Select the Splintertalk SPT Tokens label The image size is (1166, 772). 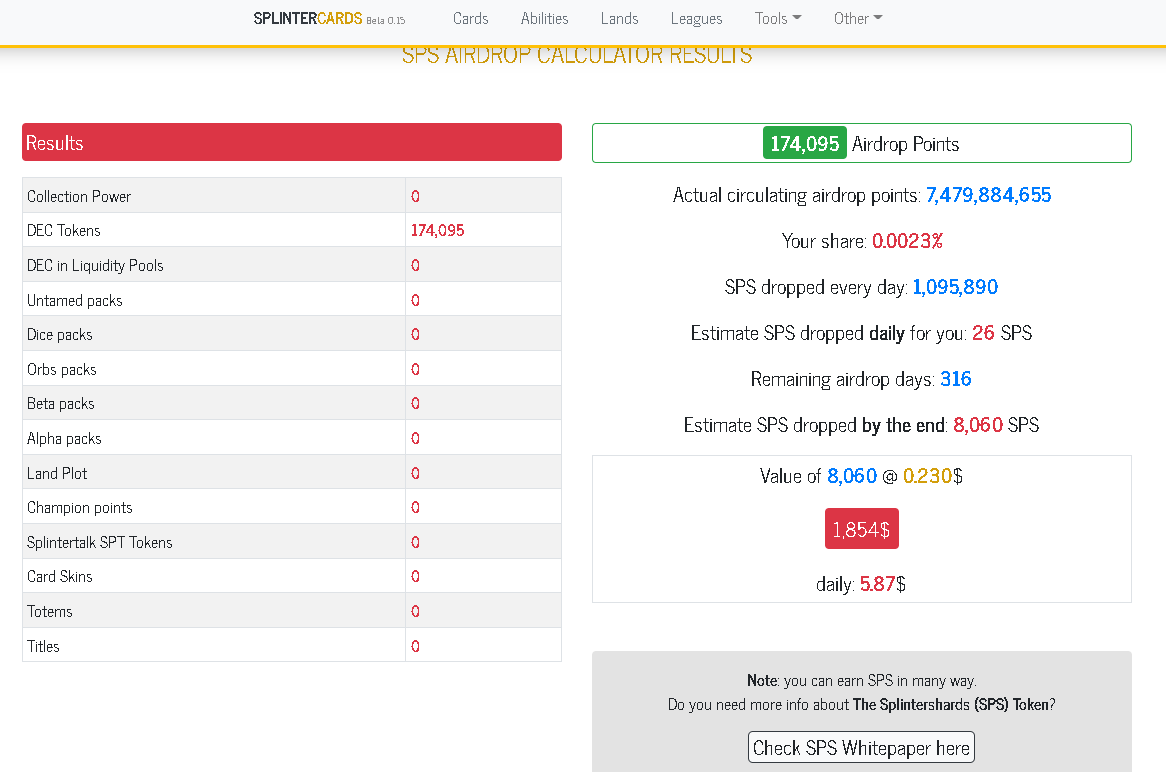(x=100, y=543)
